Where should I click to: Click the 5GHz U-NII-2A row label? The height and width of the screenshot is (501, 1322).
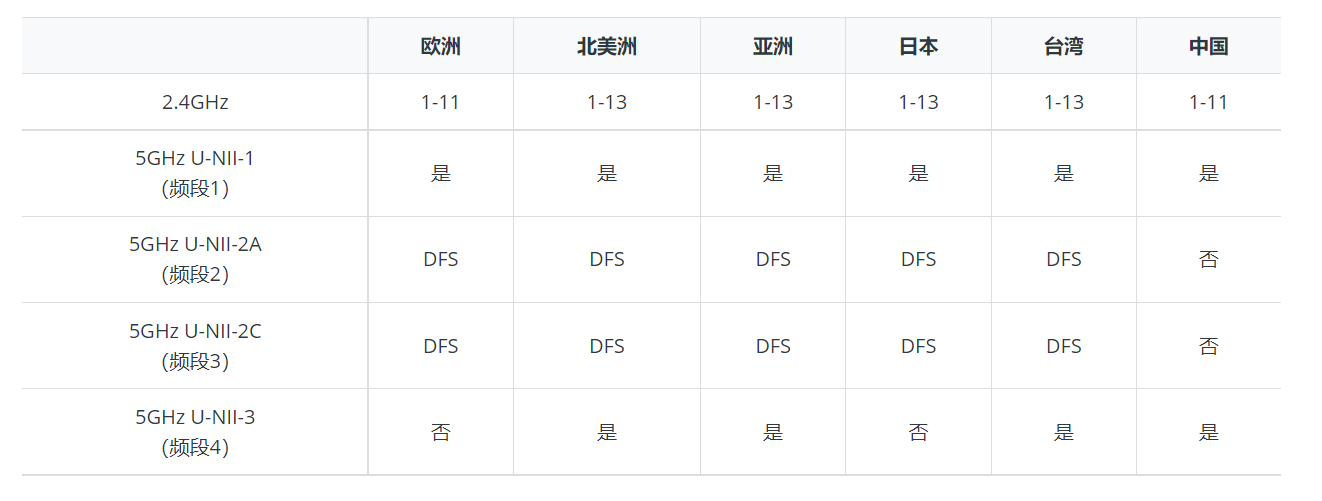click(x=195, y=259)
